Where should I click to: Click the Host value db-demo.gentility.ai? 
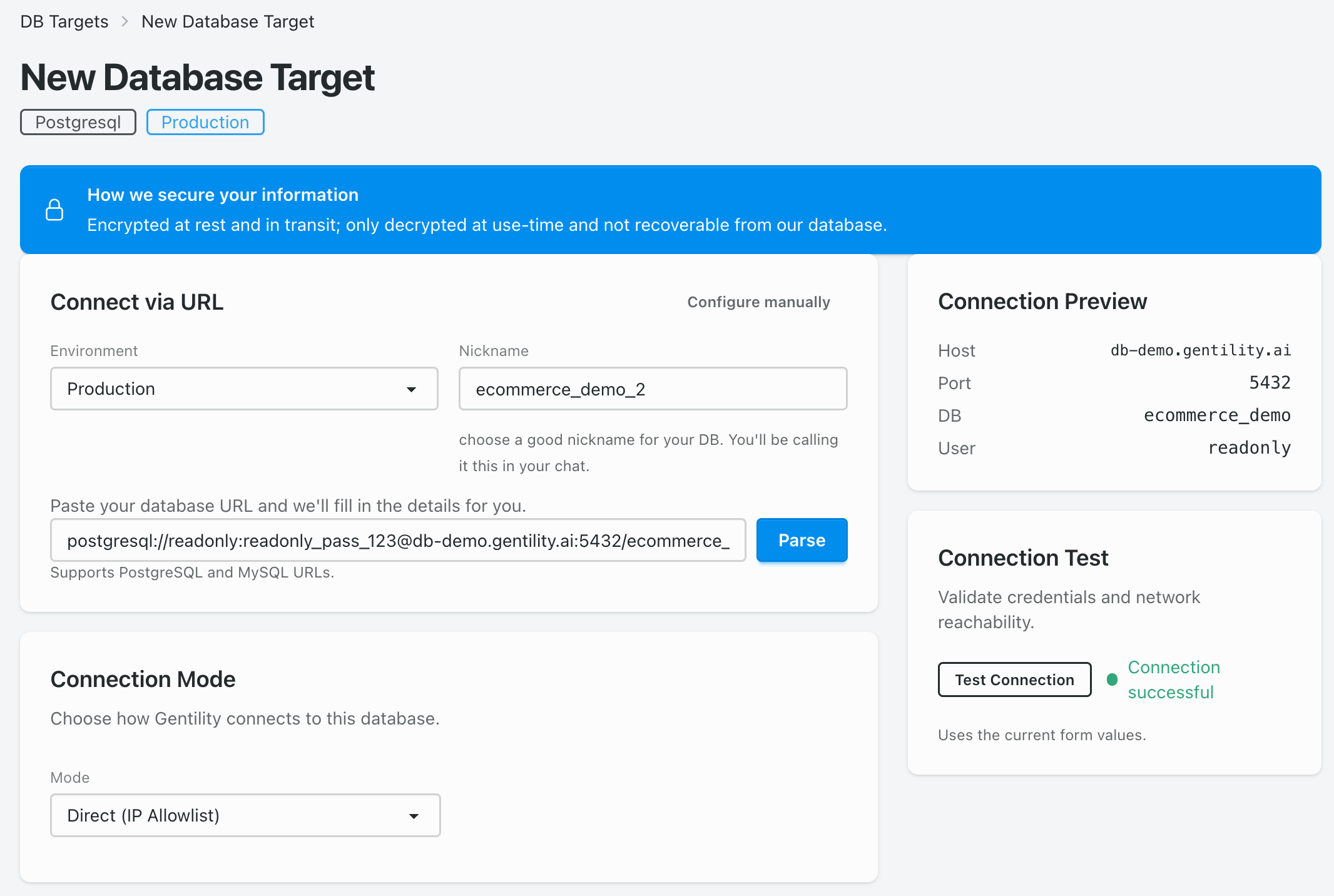pos(1201,350)
